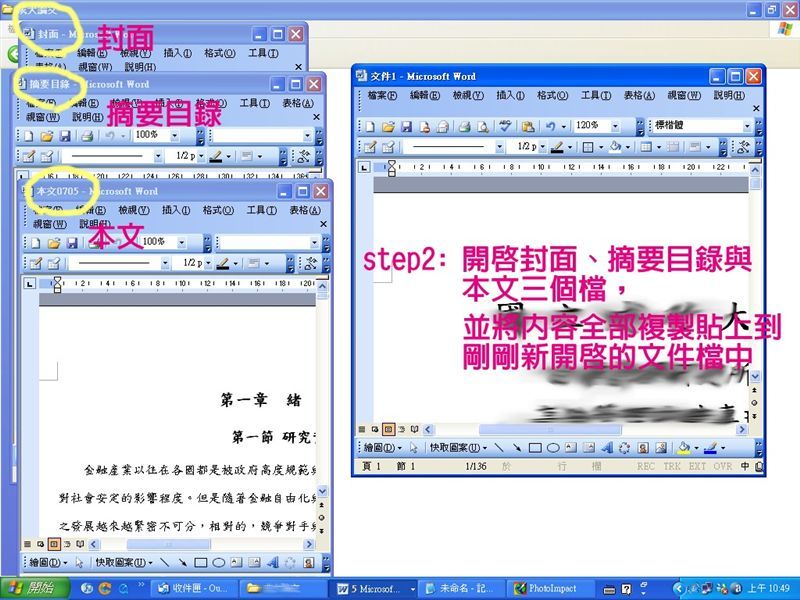Toggle Print Layout view in 文件1 window

pos(388,430)
